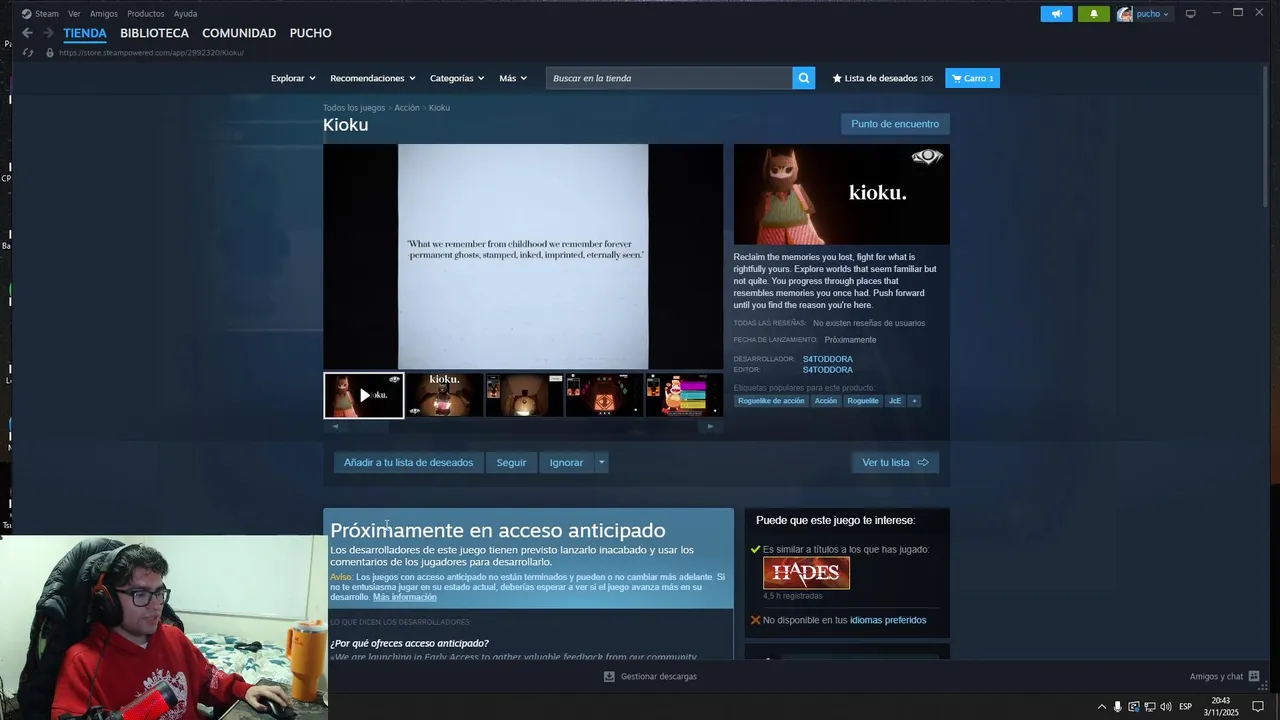Open Gestionar descargas download manager
The height and width of the screenshot is (720, 1280).
coord(650,677)
